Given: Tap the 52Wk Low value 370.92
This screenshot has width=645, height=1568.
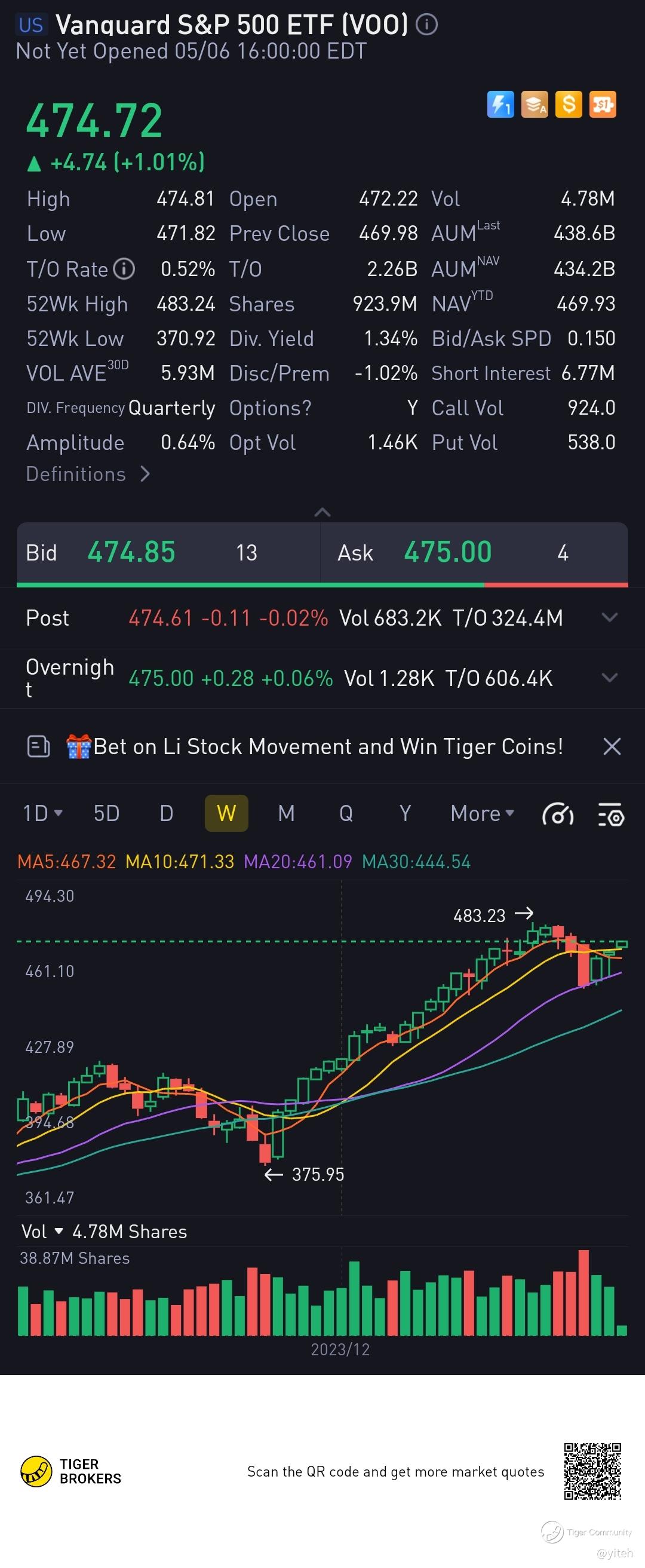Looking at the screenshot, I should click(186, 338).
